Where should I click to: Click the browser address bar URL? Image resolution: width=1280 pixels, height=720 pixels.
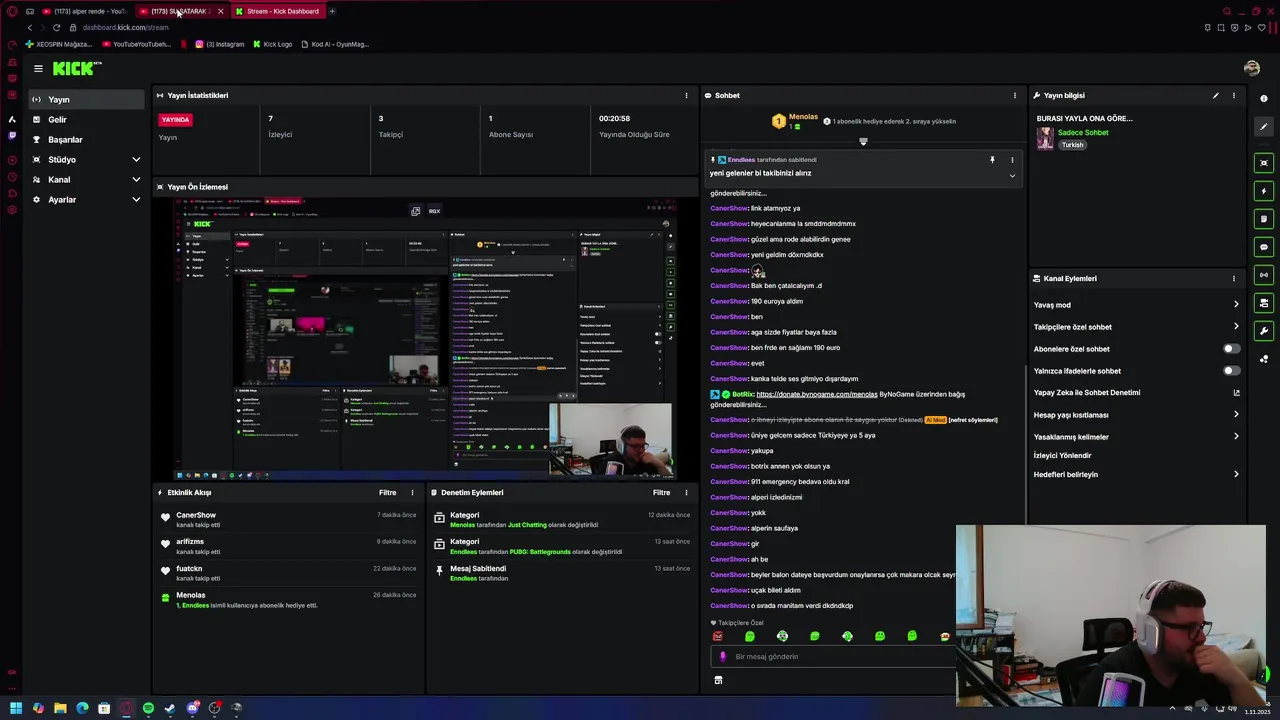126,28
